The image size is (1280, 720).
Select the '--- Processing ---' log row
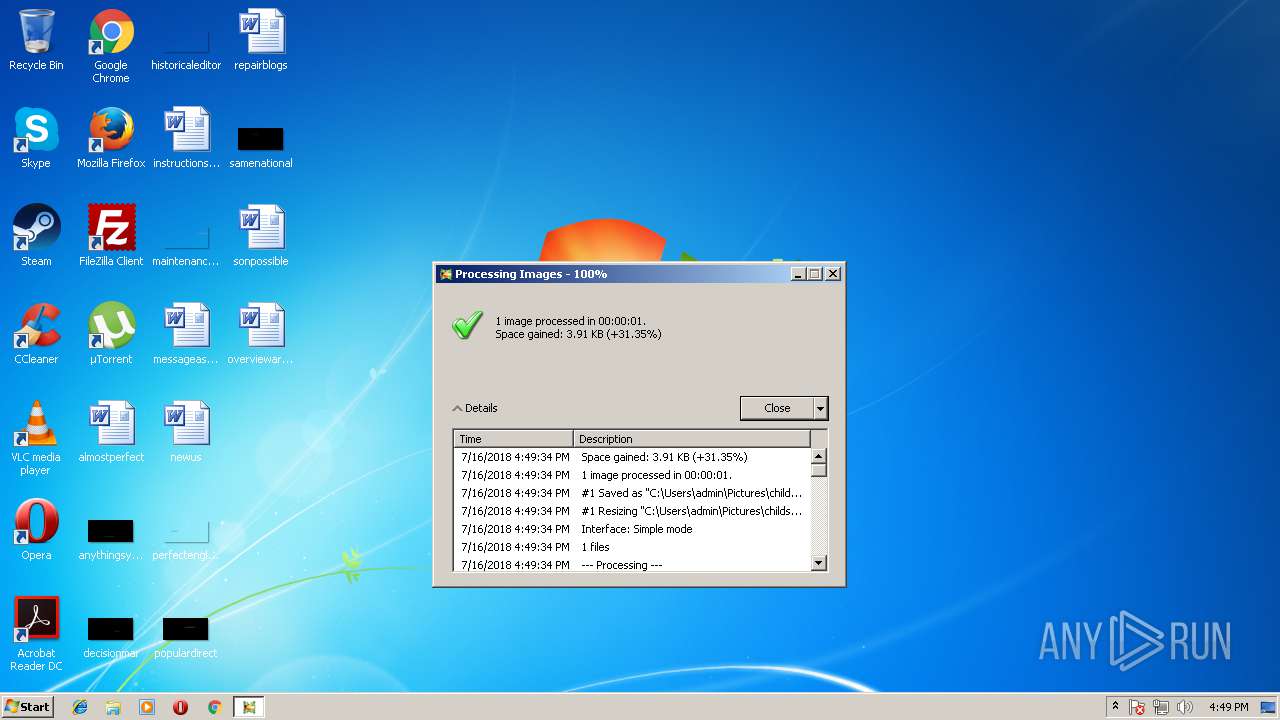[x=632, y=564]
